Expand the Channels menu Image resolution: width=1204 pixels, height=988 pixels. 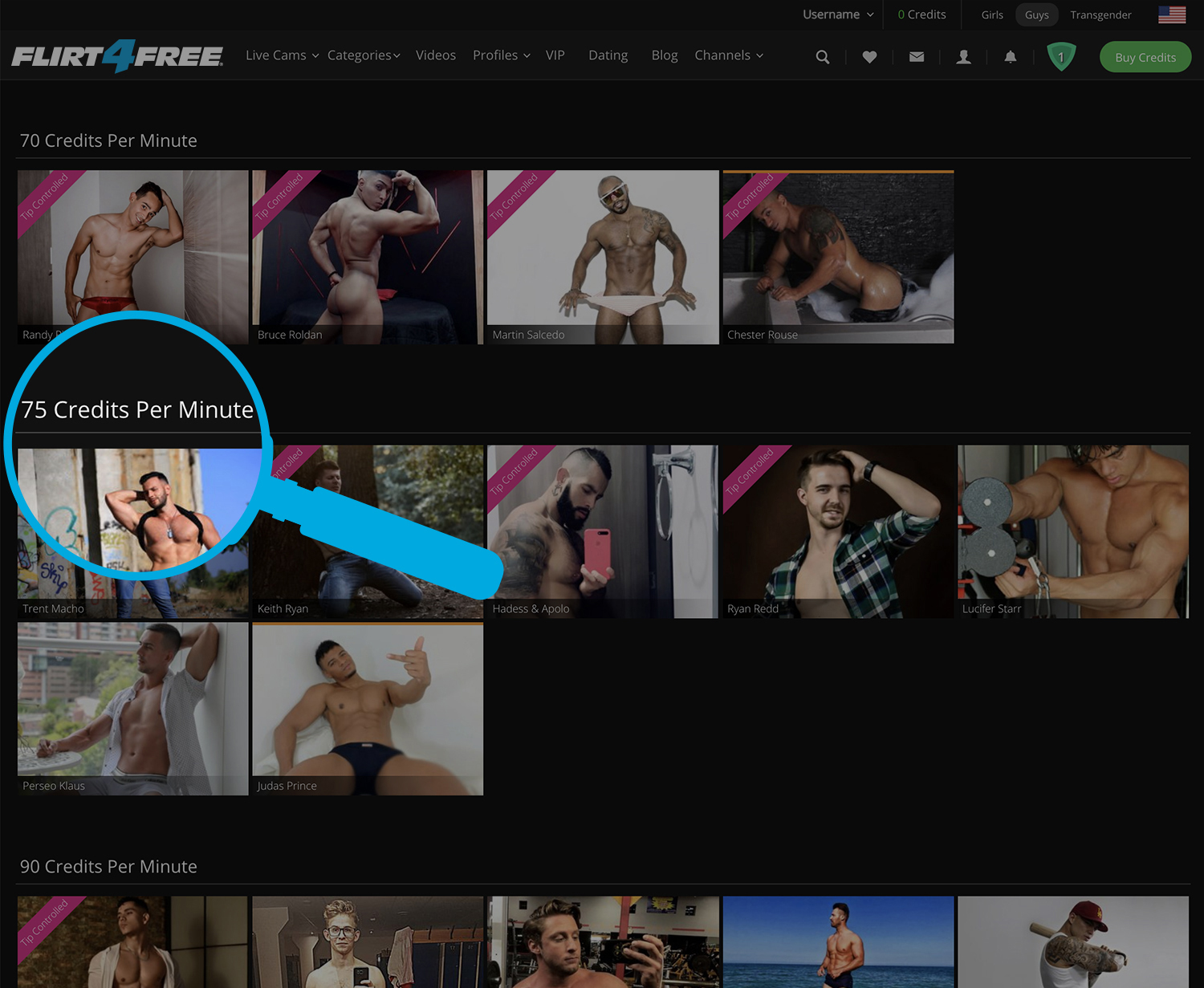(728, 55)
